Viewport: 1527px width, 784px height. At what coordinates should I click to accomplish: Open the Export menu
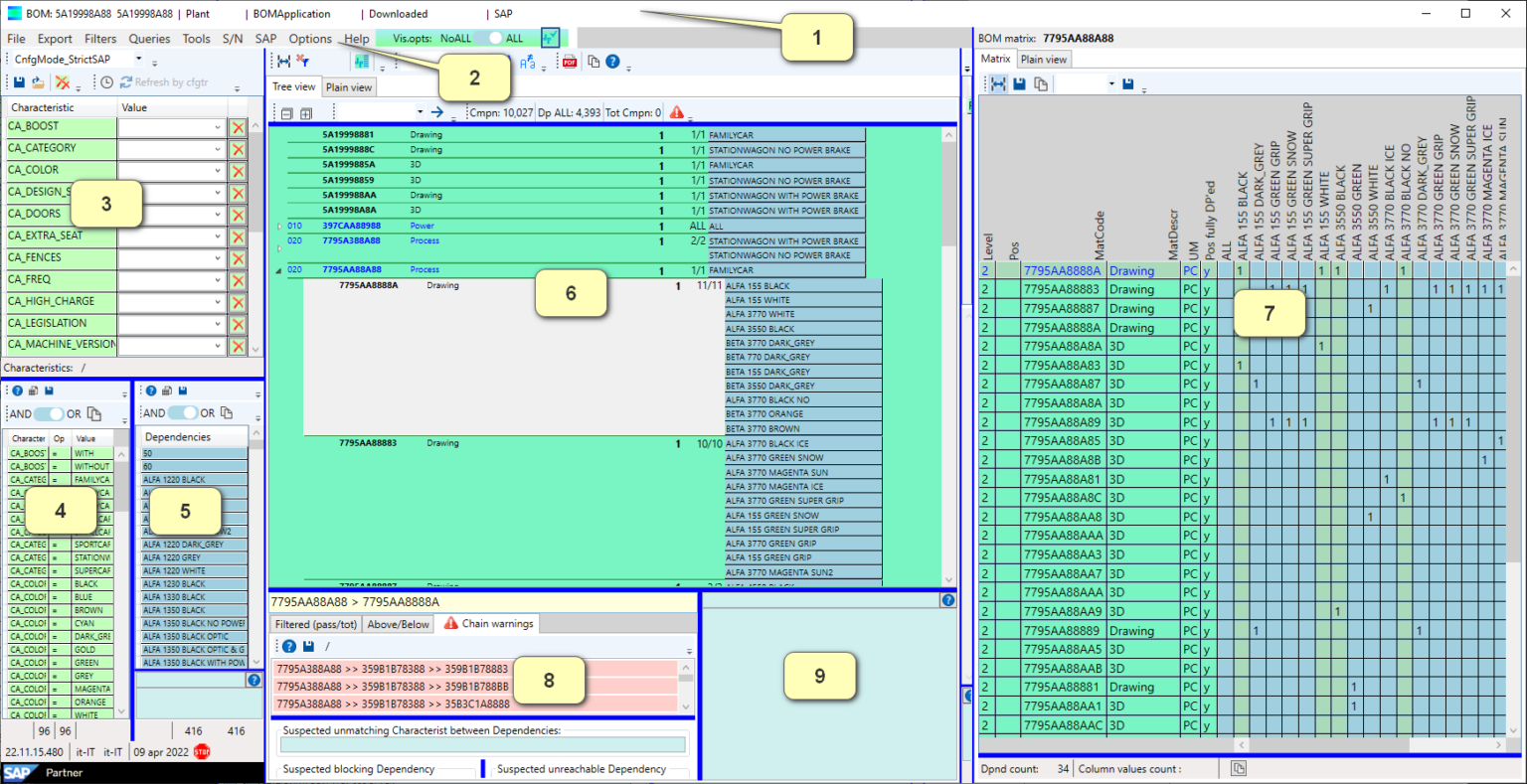tap(55, 39)
